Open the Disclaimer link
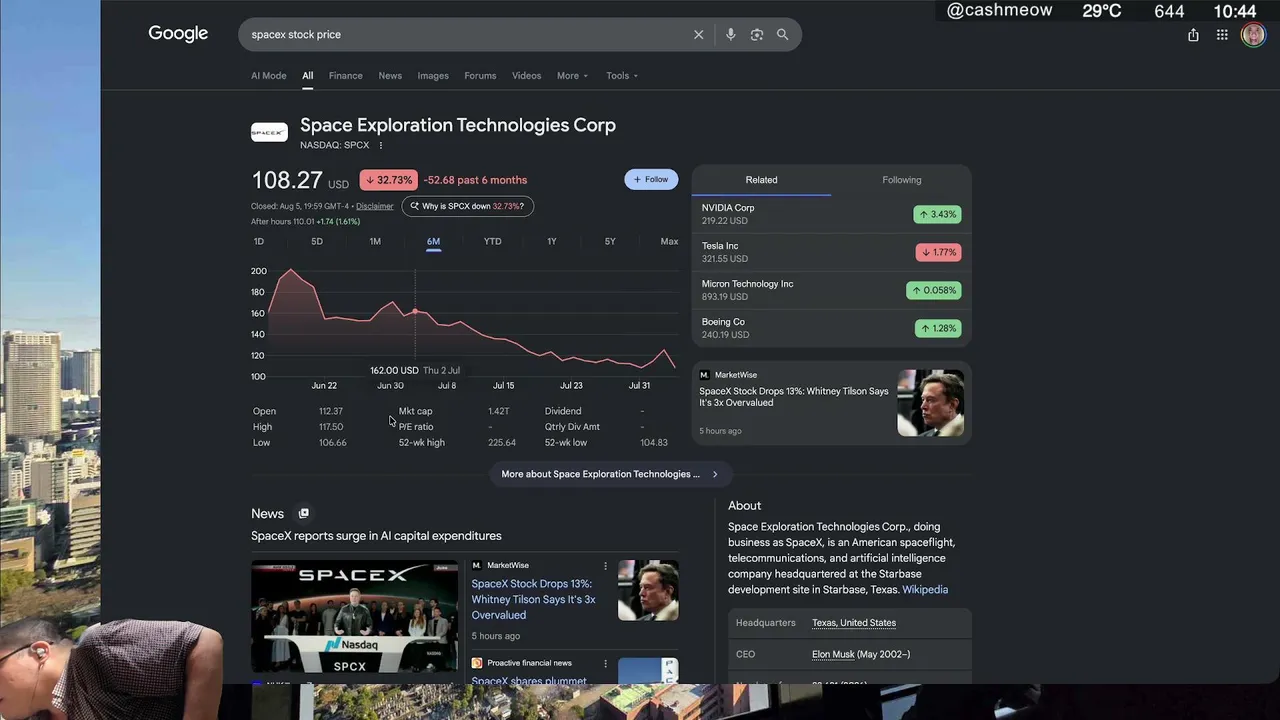The image size is (1280, 720). tap(375, 207)
